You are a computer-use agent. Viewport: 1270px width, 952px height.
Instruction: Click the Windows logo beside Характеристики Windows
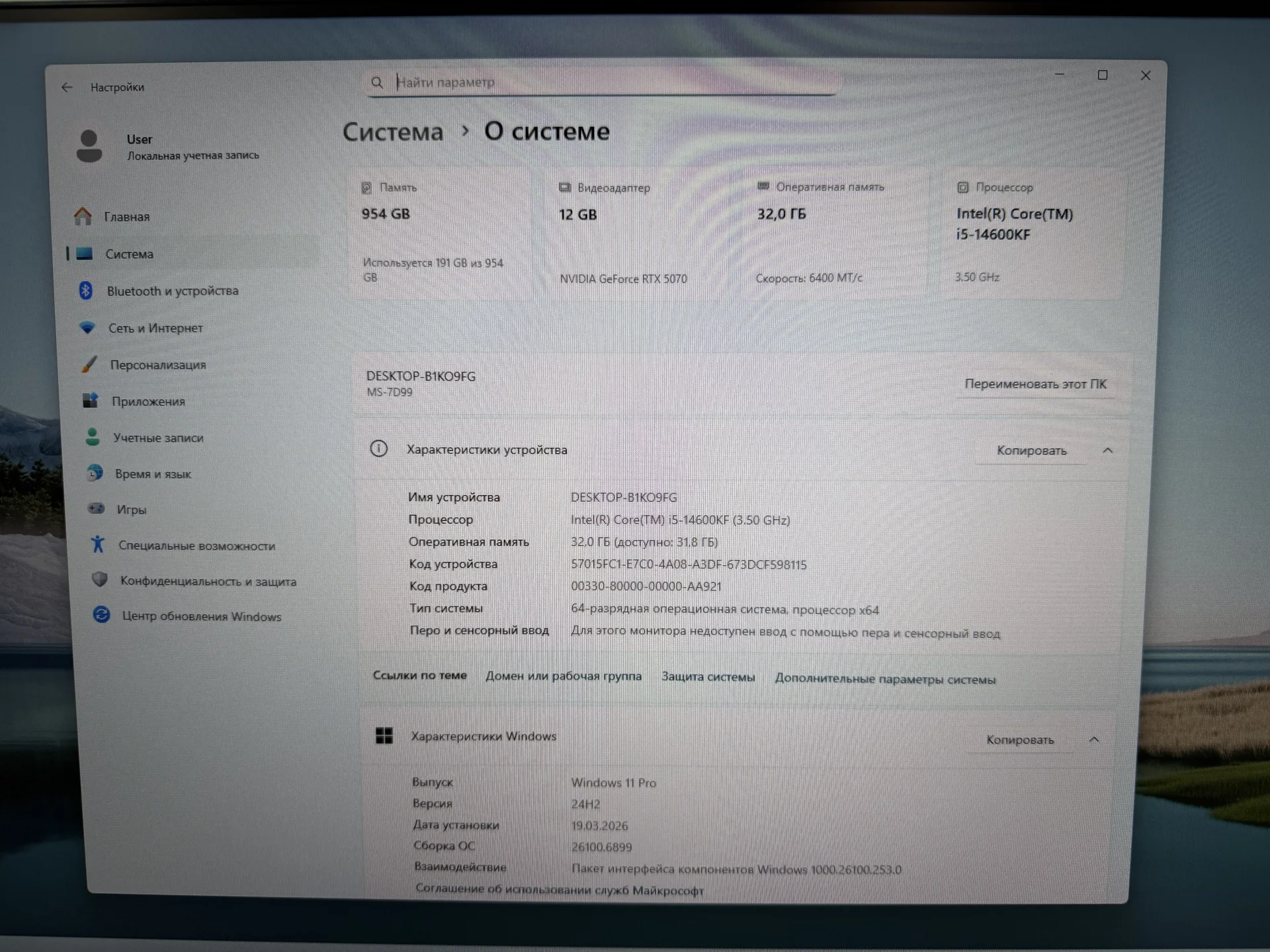(384, 736)
